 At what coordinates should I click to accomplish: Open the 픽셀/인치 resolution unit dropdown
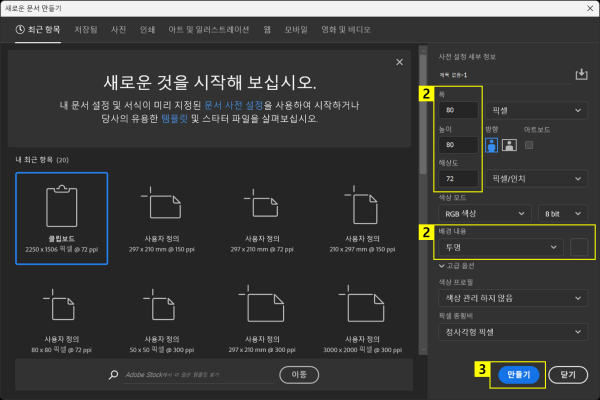(x=536, y=179)
